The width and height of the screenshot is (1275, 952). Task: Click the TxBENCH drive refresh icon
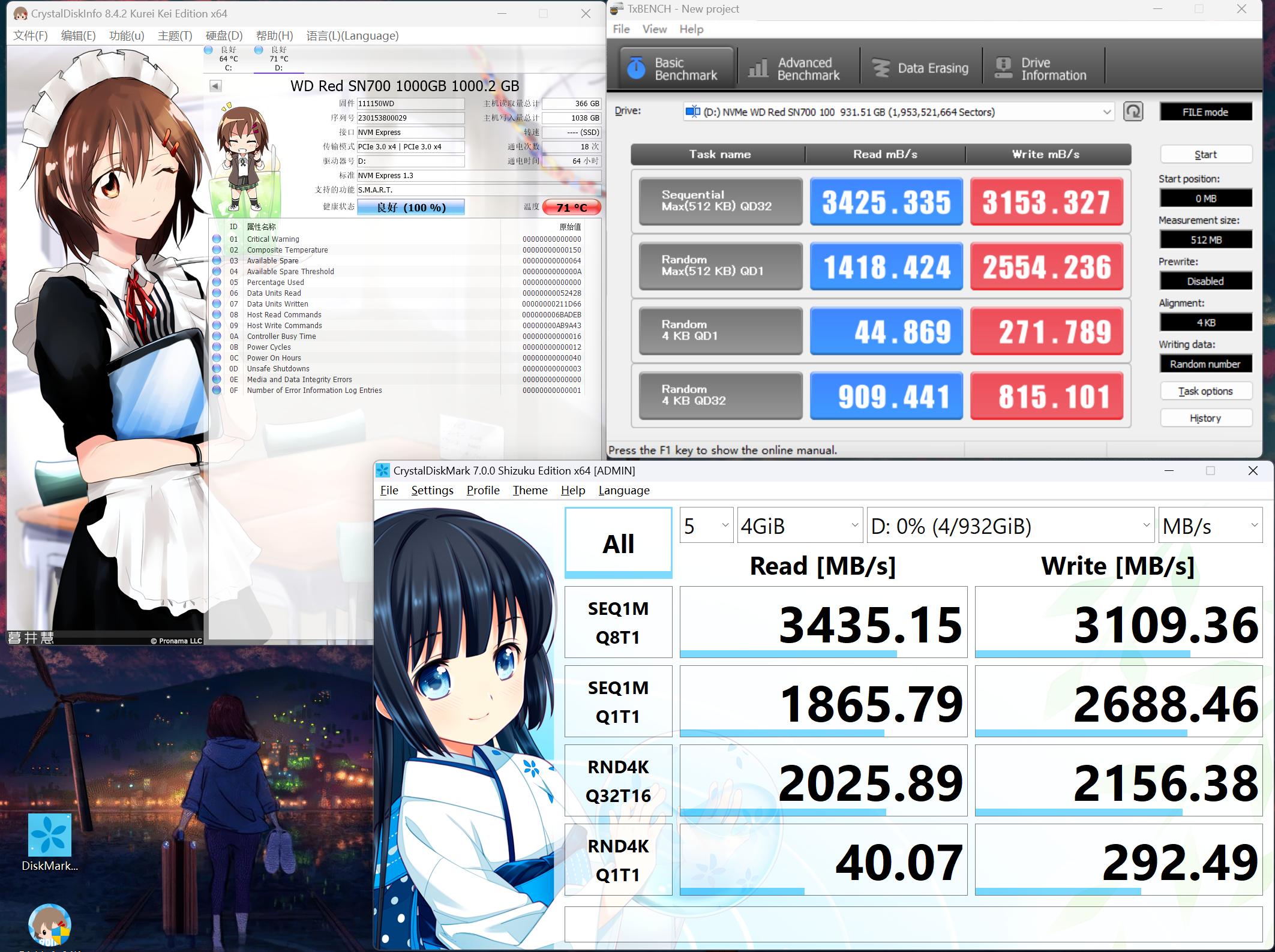pos(1133,112)
